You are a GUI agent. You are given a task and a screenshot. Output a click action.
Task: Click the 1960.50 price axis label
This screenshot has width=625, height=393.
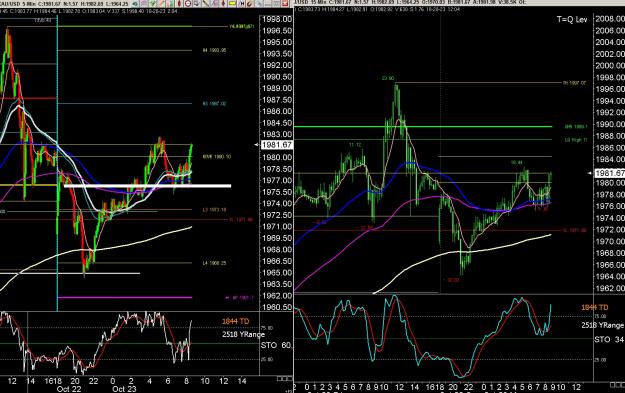click(x=277, y=307)
